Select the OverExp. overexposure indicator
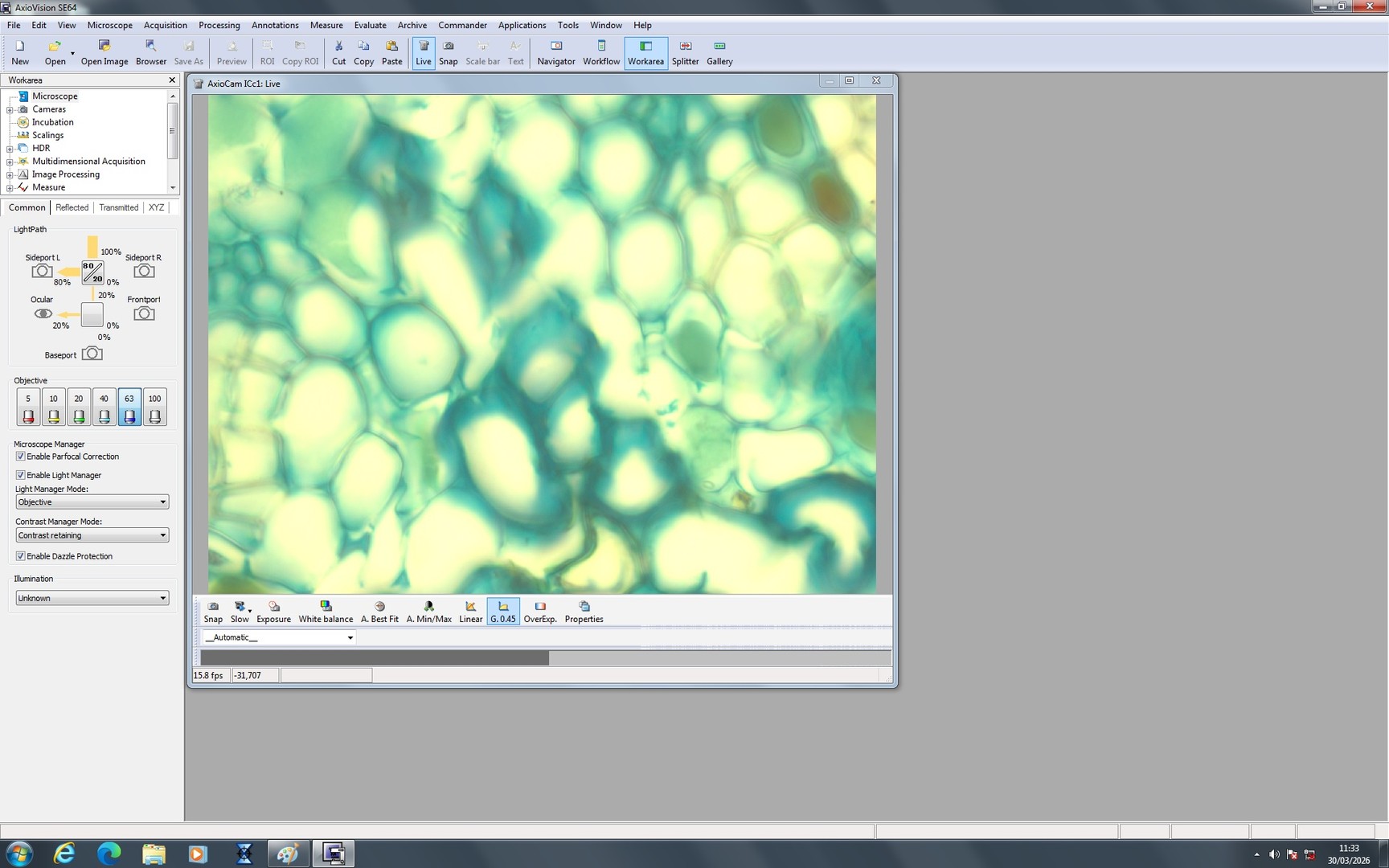The width and height of the screenshot is (1389, 868). [x=539, y=611]
